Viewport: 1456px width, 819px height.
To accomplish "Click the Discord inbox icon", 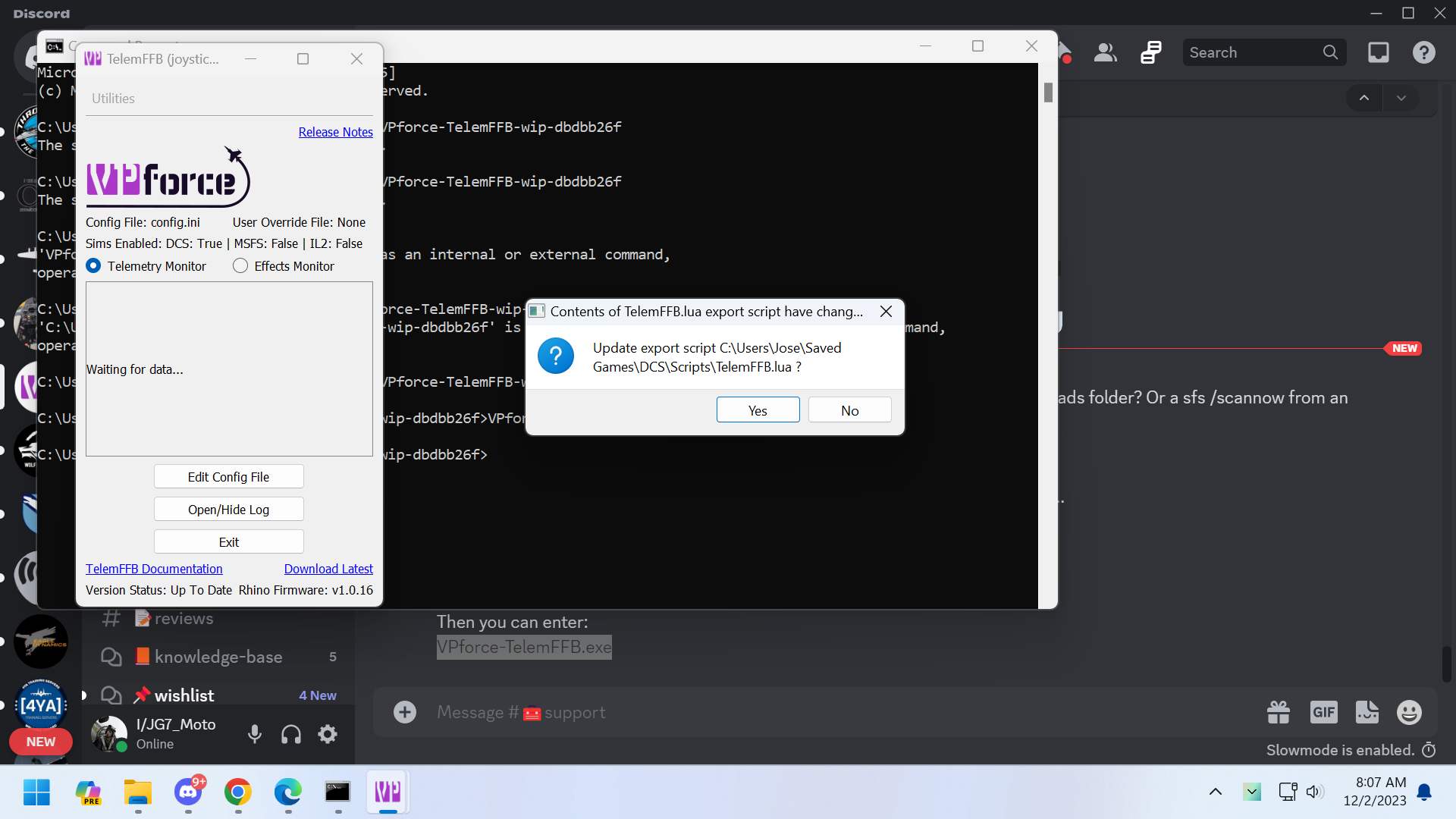I will [1378, 52].
